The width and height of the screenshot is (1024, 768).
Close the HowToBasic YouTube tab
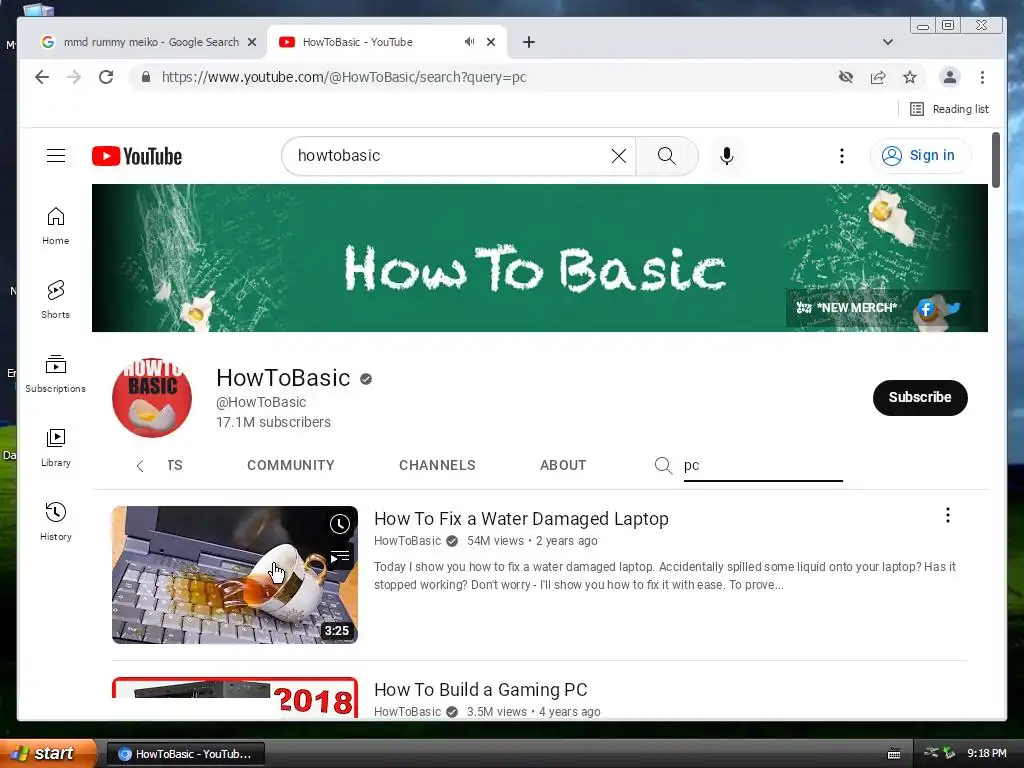point(491,42)
